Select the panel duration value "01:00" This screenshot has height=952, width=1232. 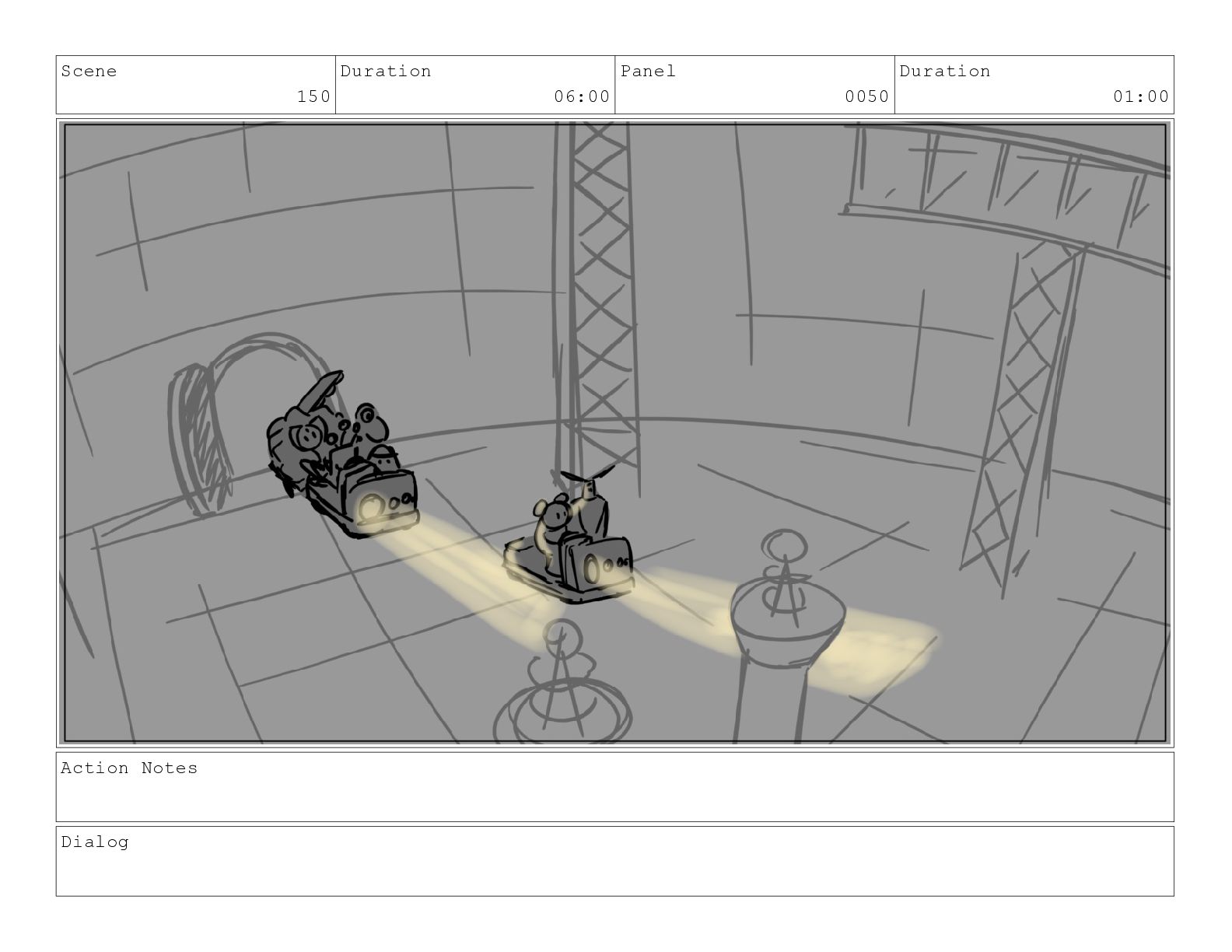tap(1141, 96)
